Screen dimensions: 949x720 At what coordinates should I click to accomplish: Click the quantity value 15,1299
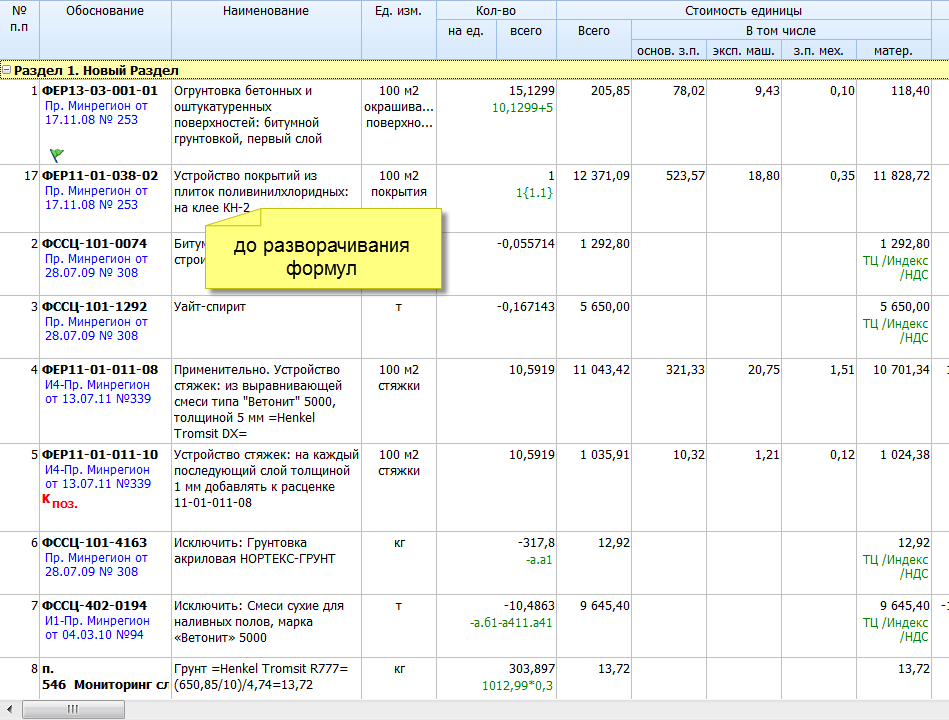(x=531, y=91)
